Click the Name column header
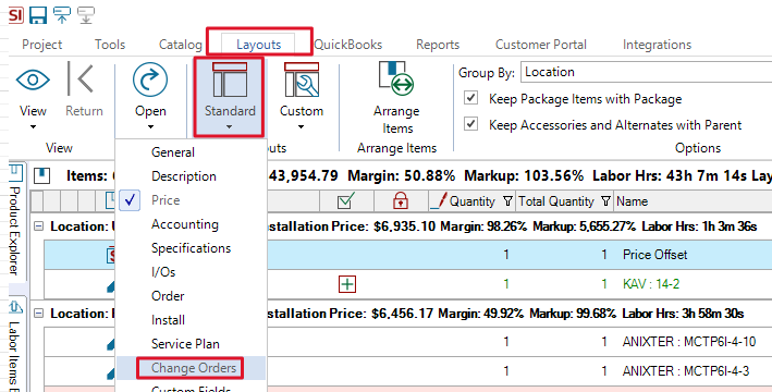 point(693,201)
